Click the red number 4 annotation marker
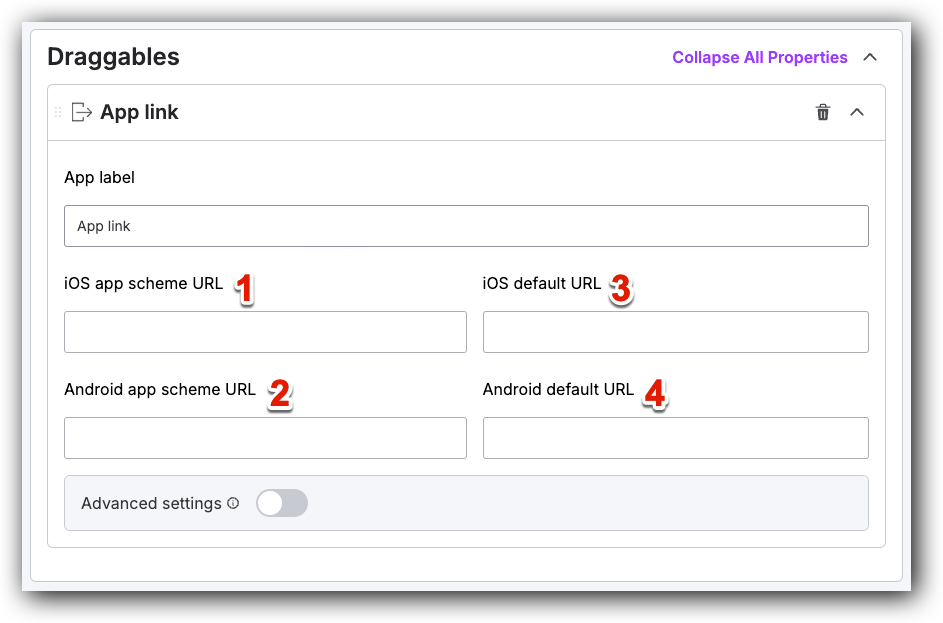Image resolution: width=943 pixels, height=623 pixels. (654, 395)
